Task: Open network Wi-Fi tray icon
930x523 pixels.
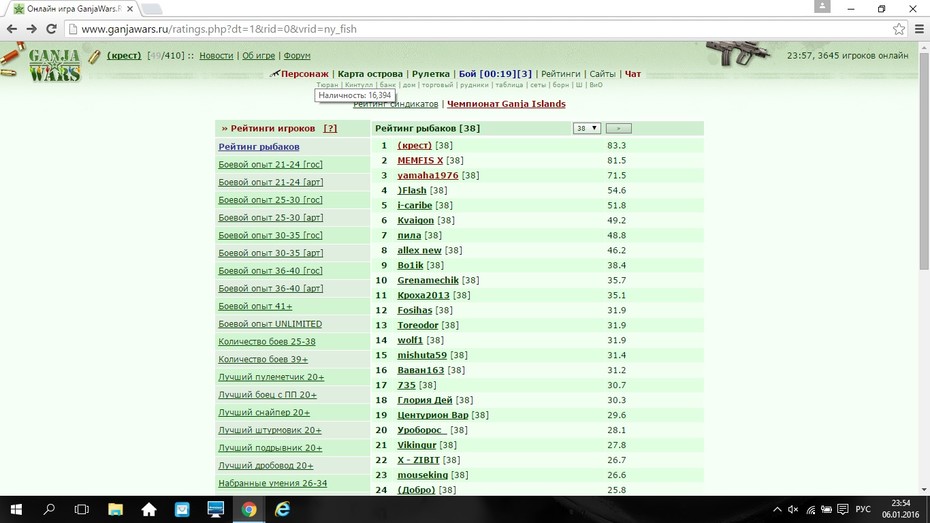Action: click(810, 509)
